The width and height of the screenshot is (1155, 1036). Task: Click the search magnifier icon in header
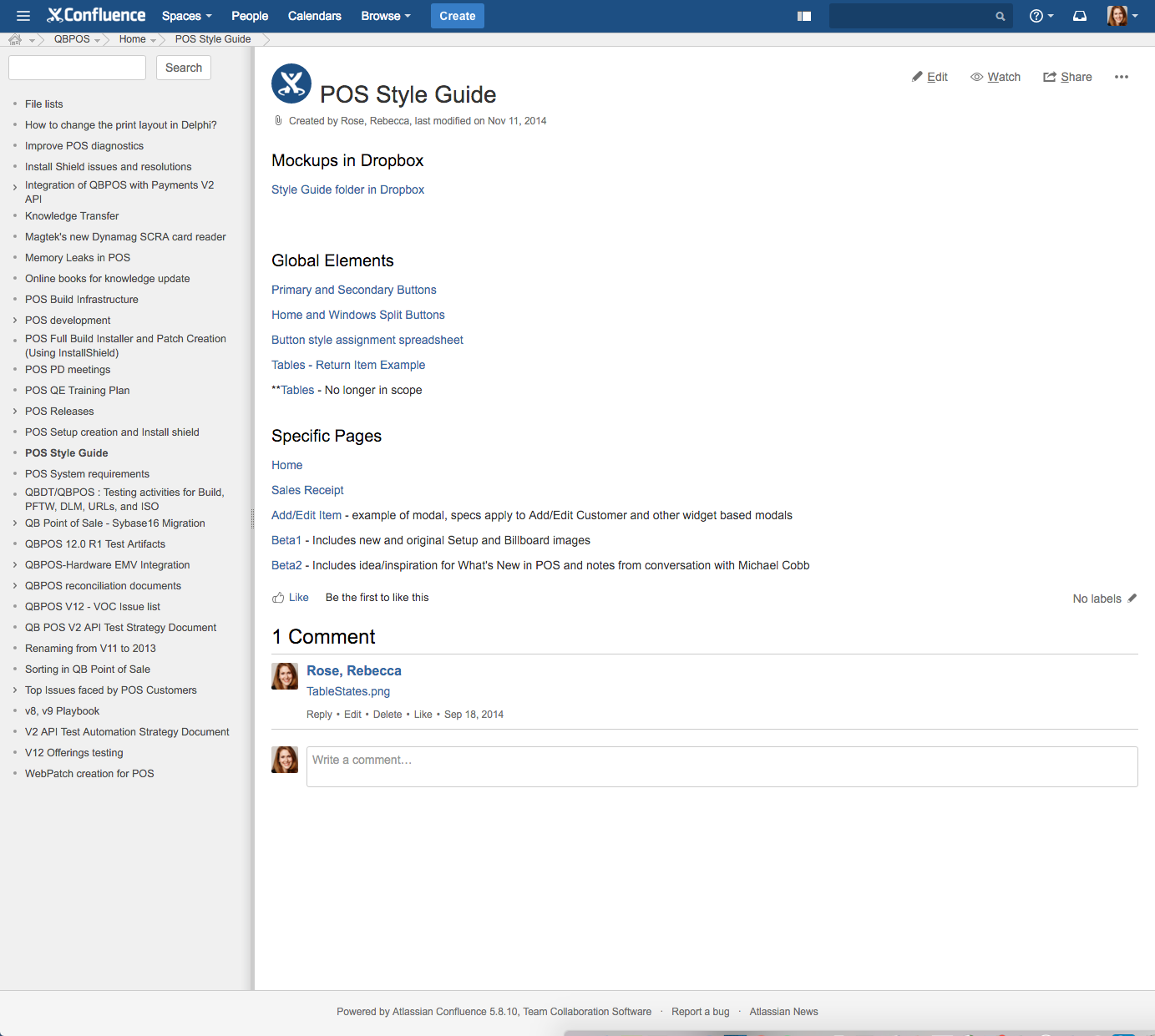(1000, 16)
